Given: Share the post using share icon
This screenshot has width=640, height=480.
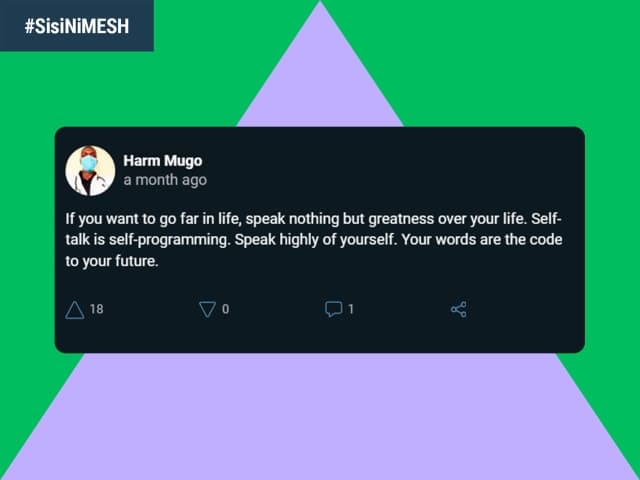Looking at the screenshot, I should click(x=459, y=310).
